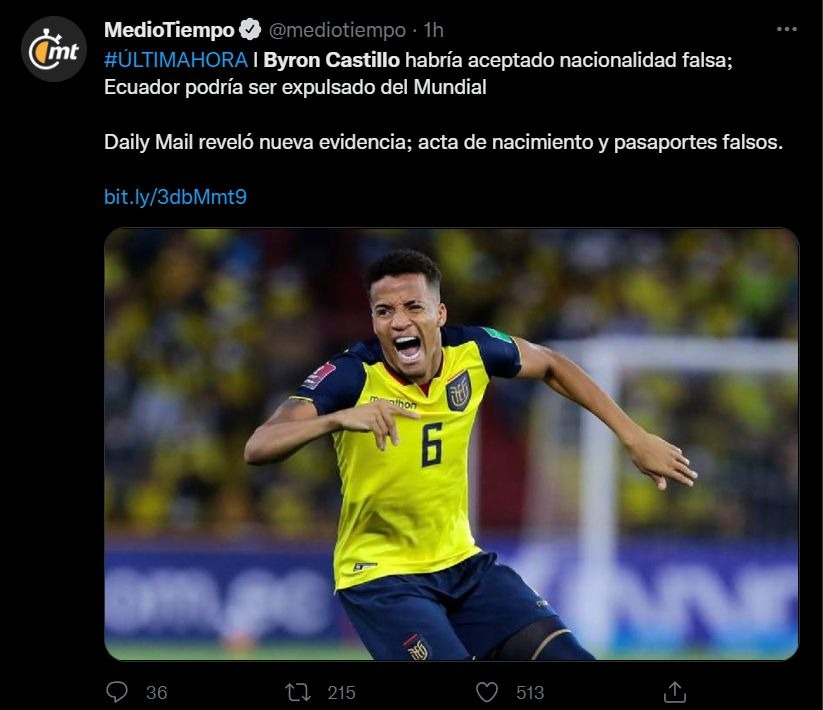Click the MedioTiempo profile avatar
The width and height of the screenshot is (823, 710).
(54, 49)
